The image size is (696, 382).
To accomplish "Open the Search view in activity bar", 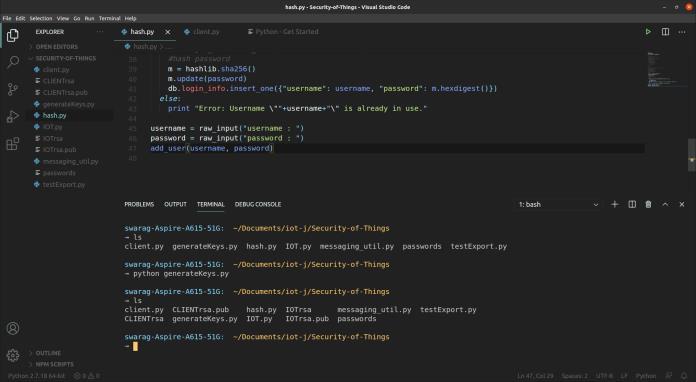I will click(12, 62).
